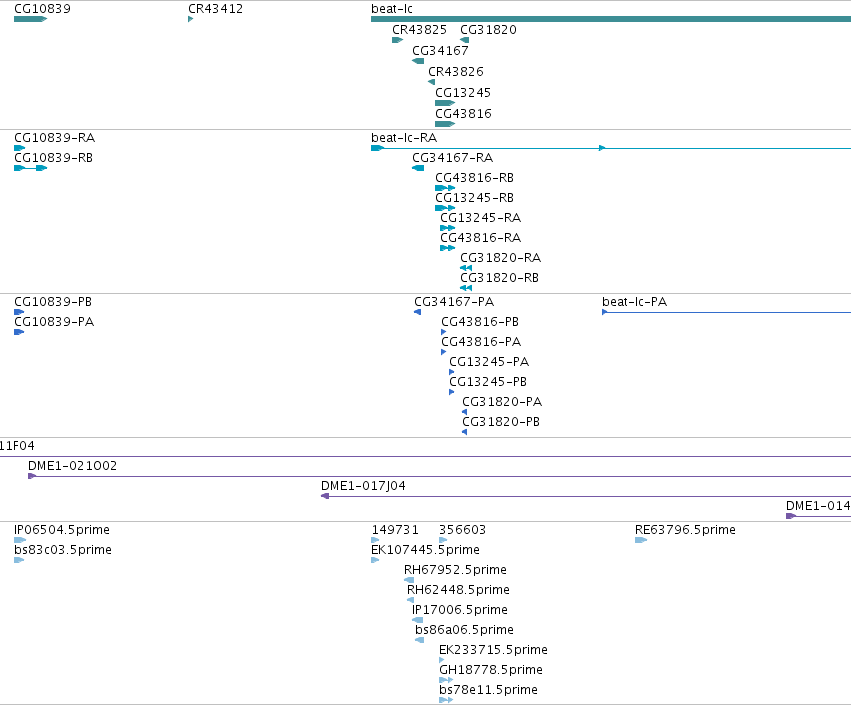Select the beat-Ic-PA protein label
This screenshot has height=705, width=851.
(635, 302)
